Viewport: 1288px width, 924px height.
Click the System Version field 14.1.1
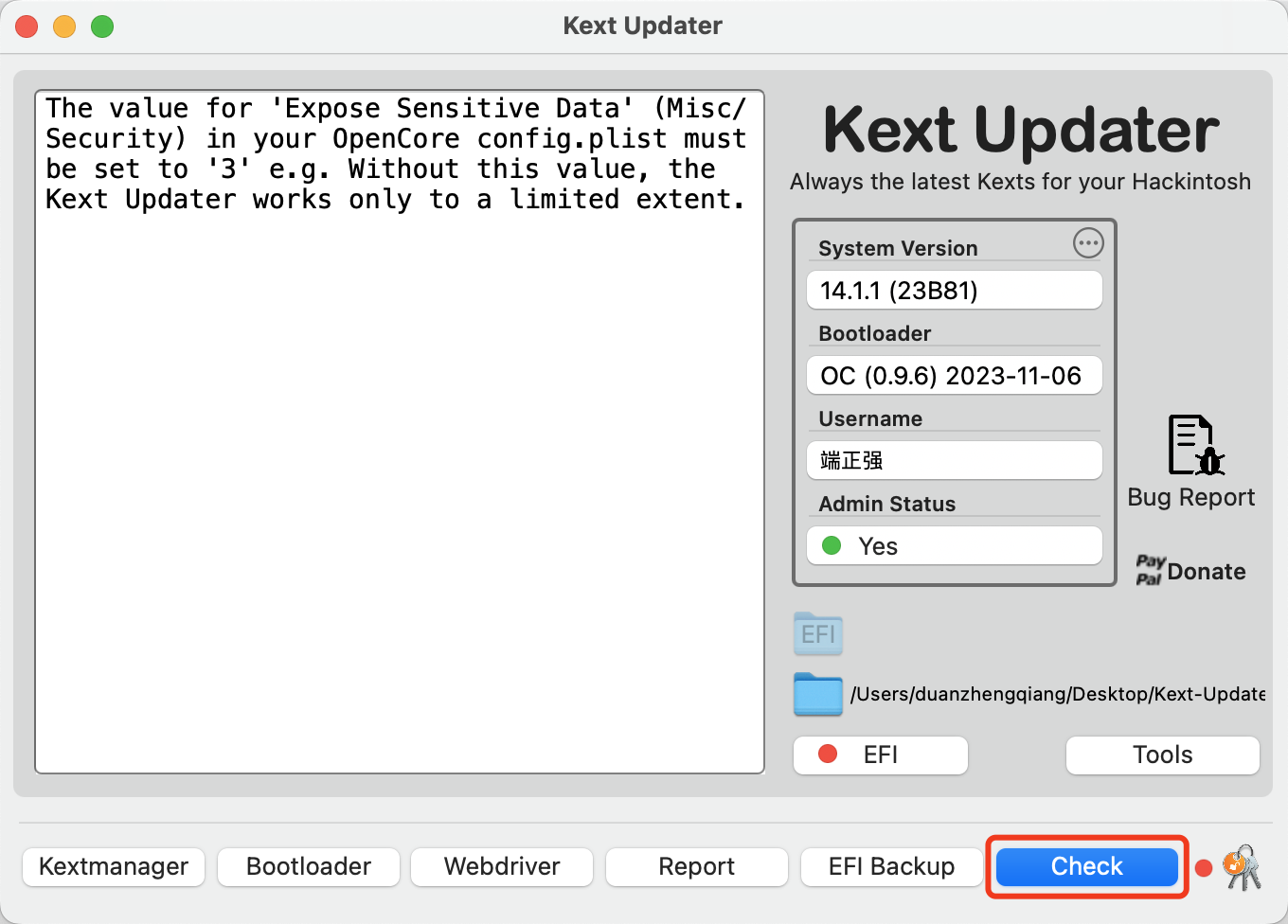[x=954, y=290]
